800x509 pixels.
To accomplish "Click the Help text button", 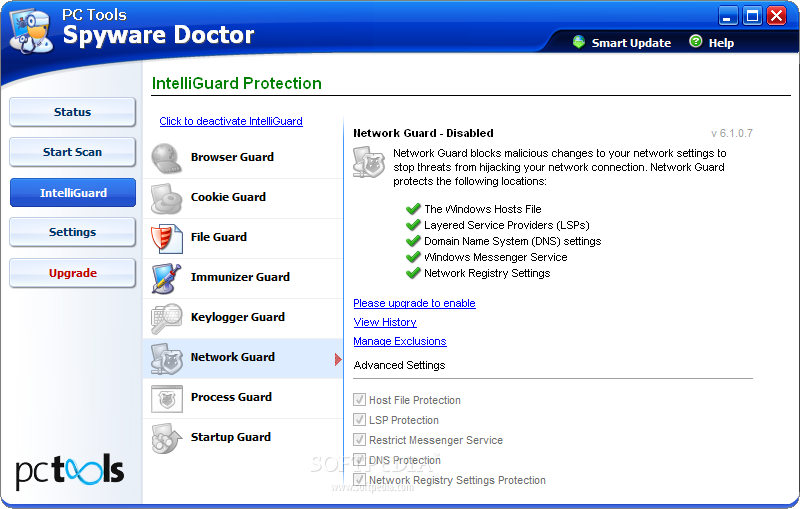I will point(721,43).
